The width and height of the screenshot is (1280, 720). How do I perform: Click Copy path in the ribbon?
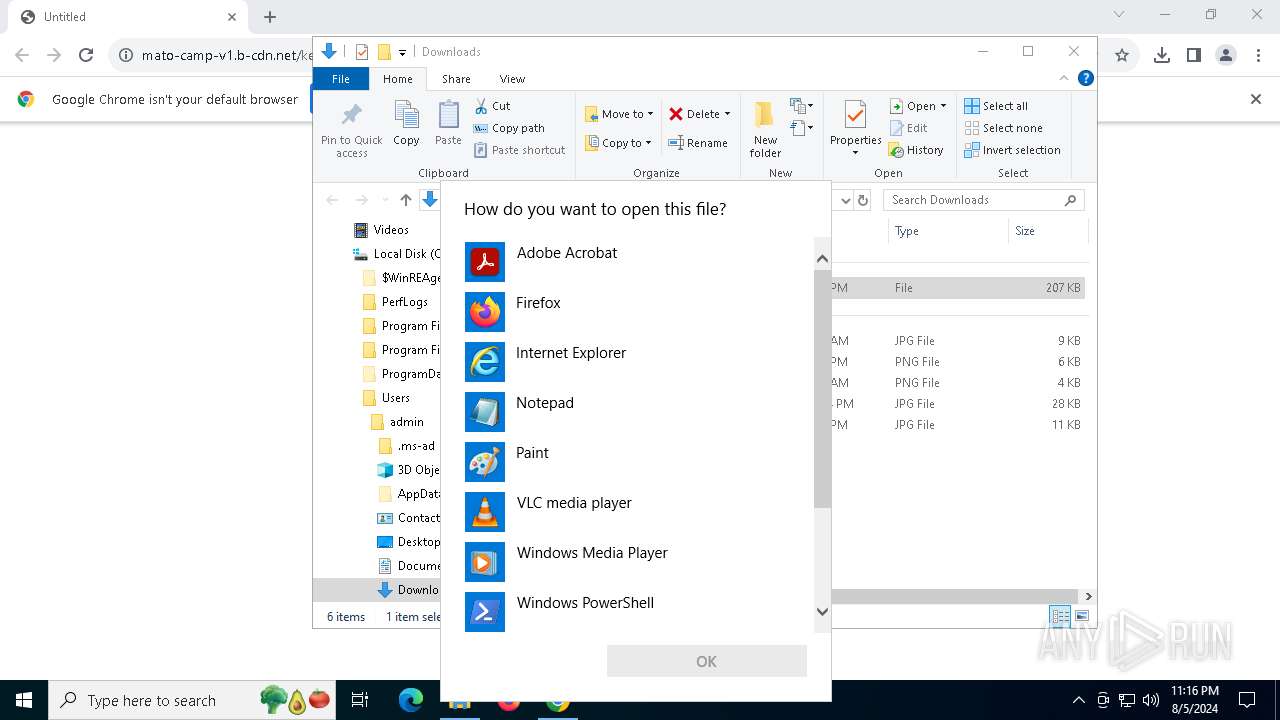point(509,128)
